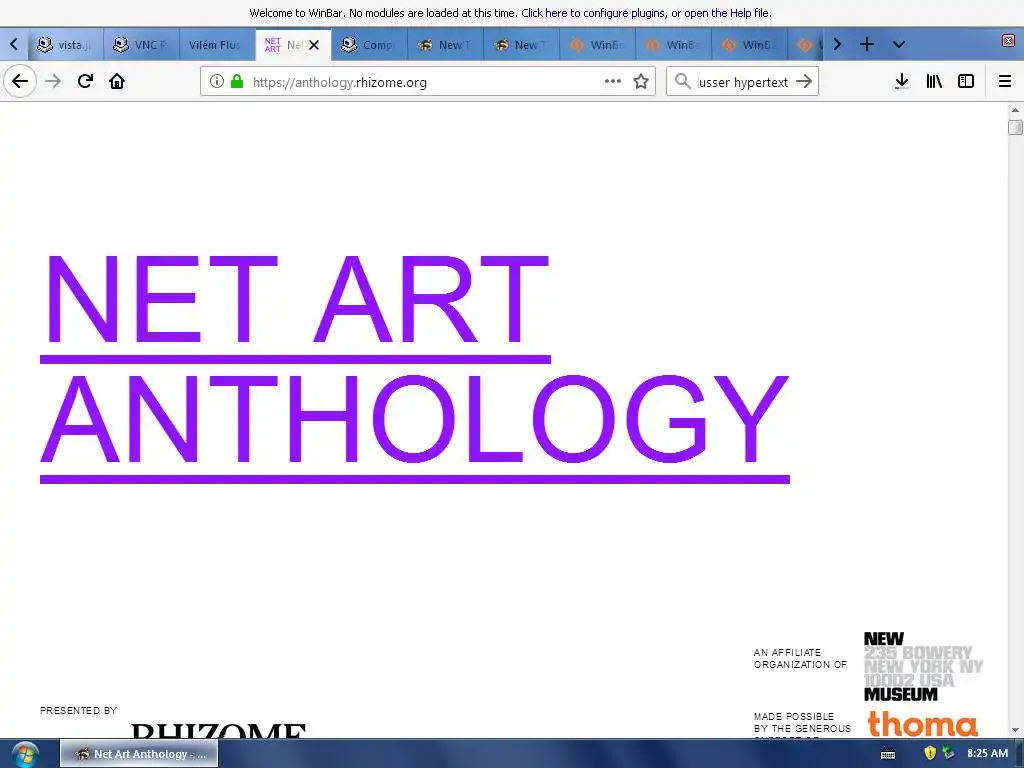
Task: Select Net Art Anthology taskbar button
Action: pyautogui.click(x=139, y=754)
